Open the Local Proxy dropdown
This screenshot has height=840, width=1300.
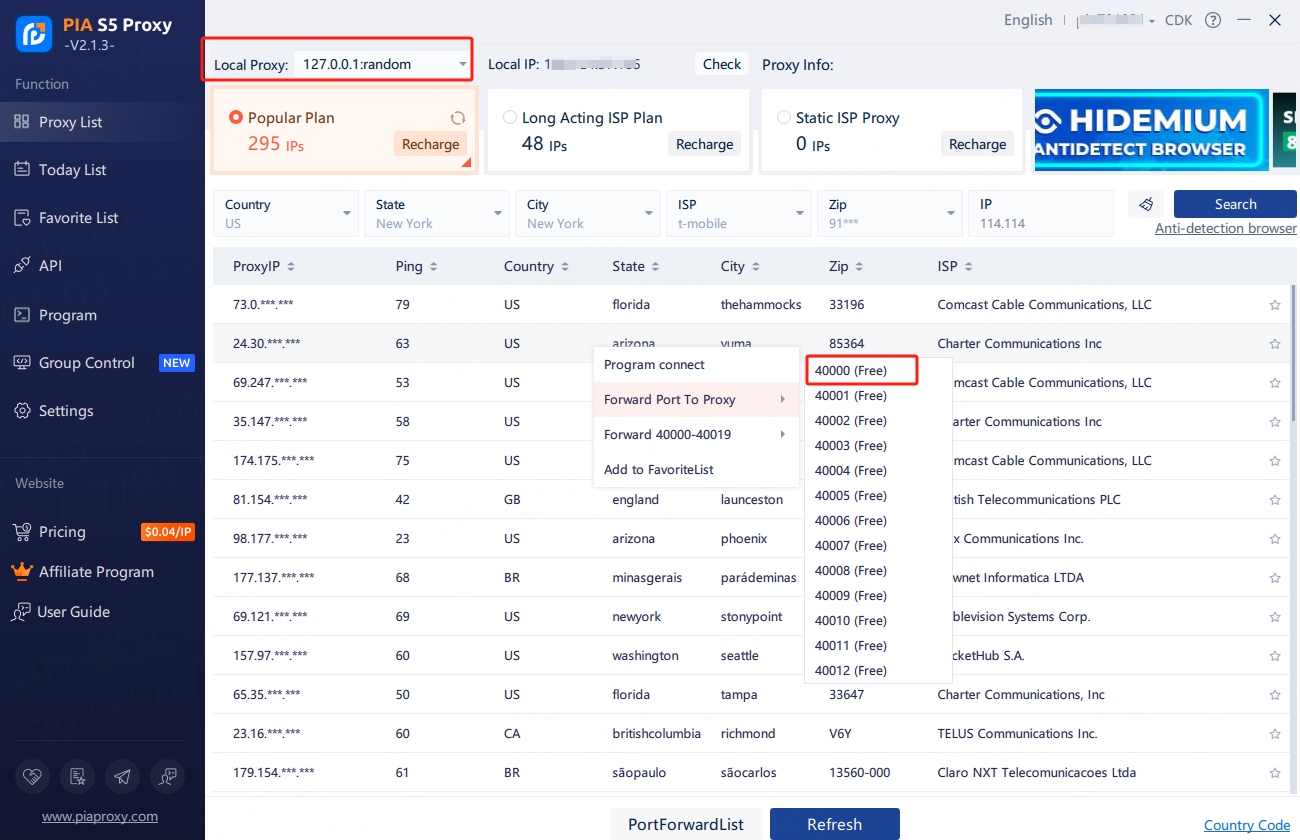pyautogui.click(x=383, y=64)
